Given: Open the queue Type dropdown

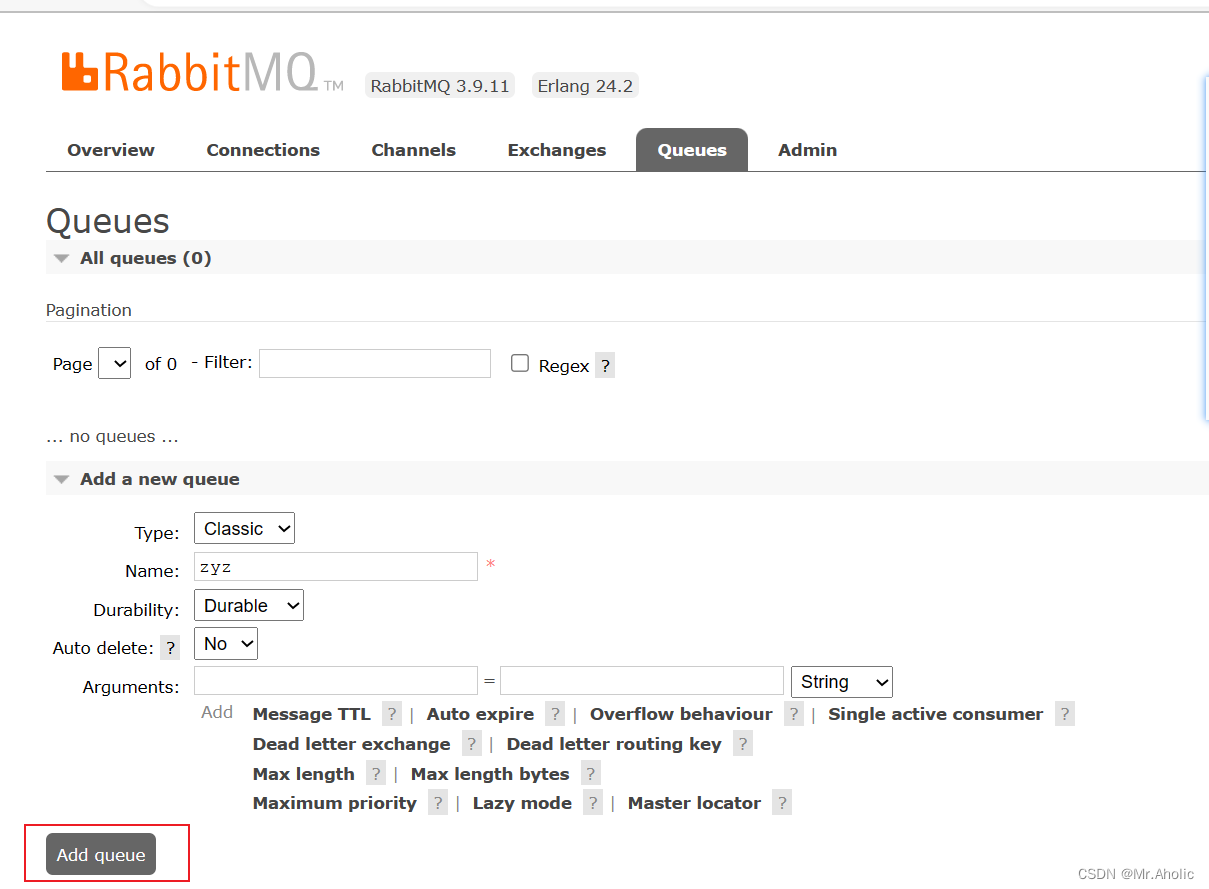Looking at the screenshot, I should (x=244, y=528).
